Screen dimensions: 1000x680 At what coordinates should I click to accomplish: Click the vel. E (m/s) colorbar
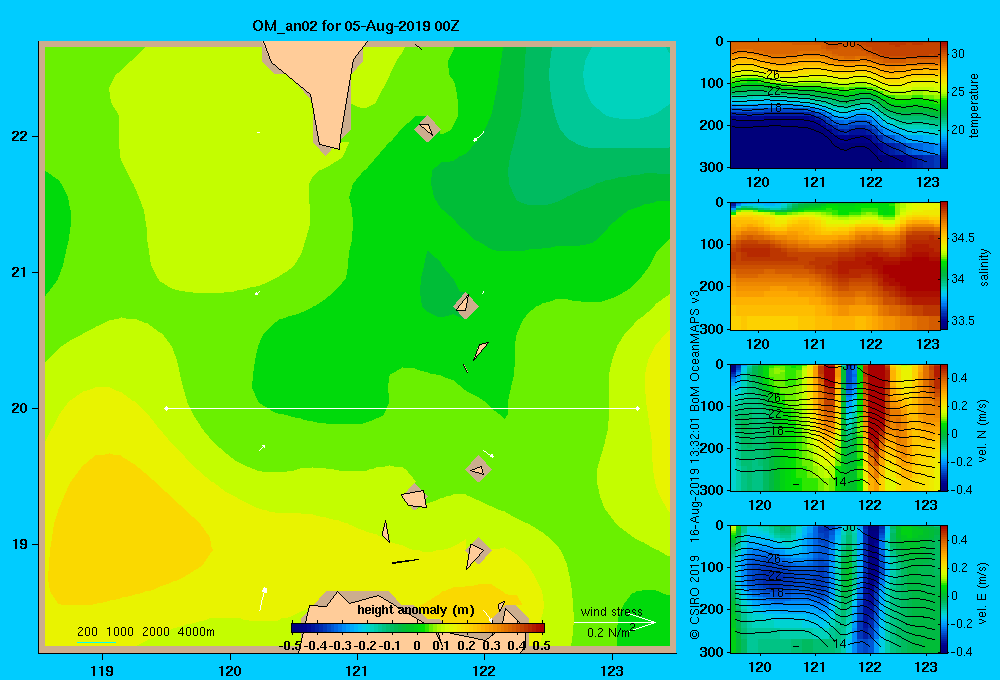(x=944, y=589)
